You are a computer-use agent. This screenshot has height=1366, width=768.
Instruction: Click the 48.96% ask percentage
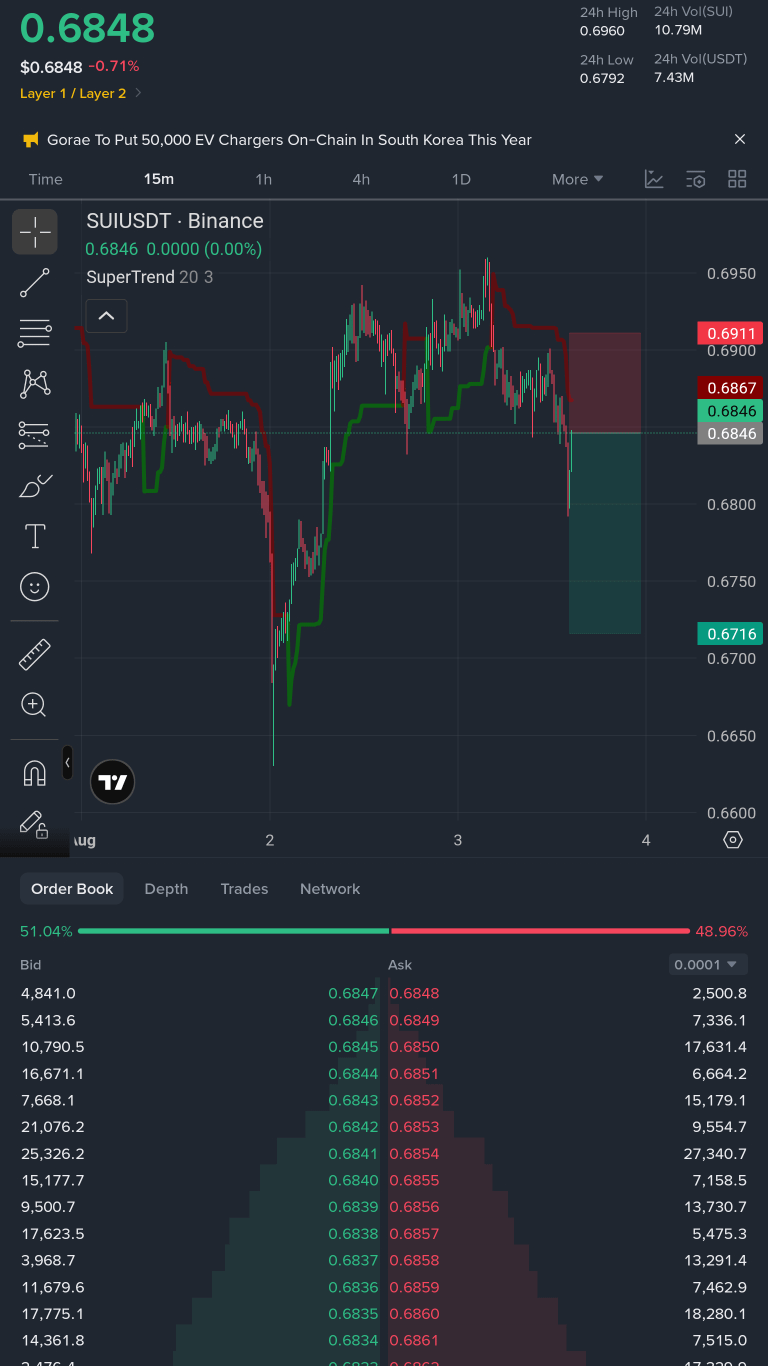(x=722, y=931)
